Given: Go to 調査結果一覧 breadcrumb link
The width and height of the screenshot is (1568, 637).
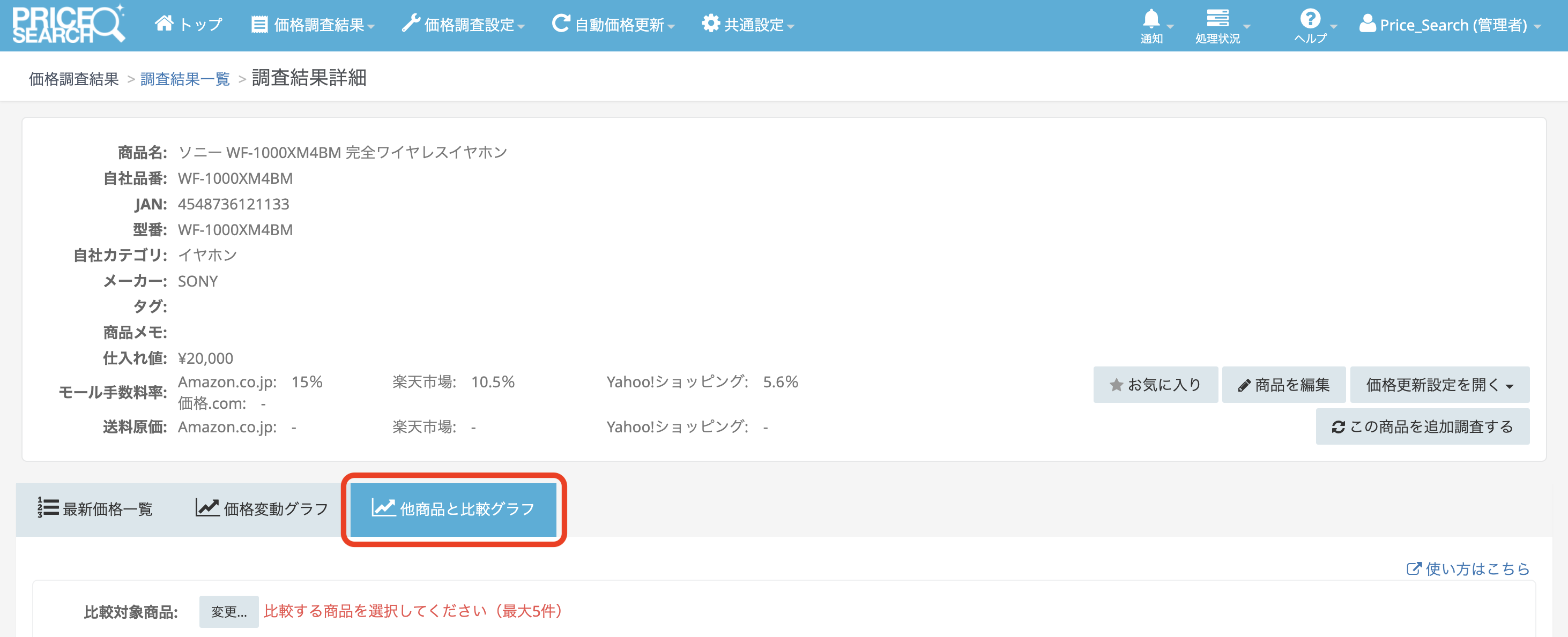Looking at the screenshot, I should (x=185, y=79).
